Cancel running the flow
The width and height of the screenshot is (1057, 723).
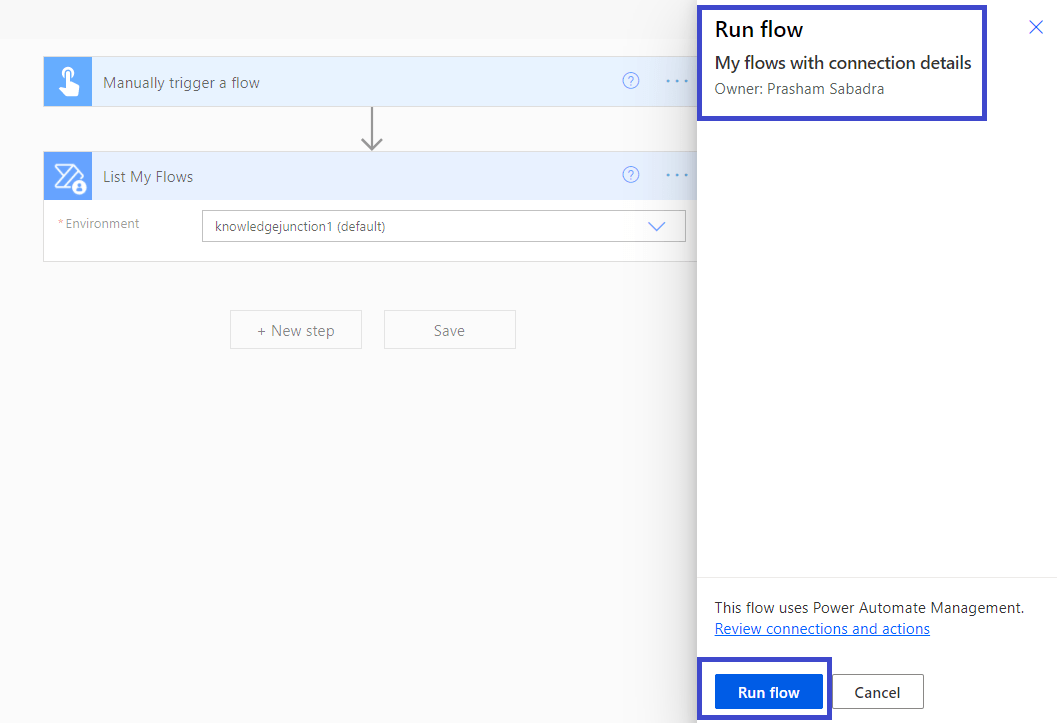tap(878, 692)
